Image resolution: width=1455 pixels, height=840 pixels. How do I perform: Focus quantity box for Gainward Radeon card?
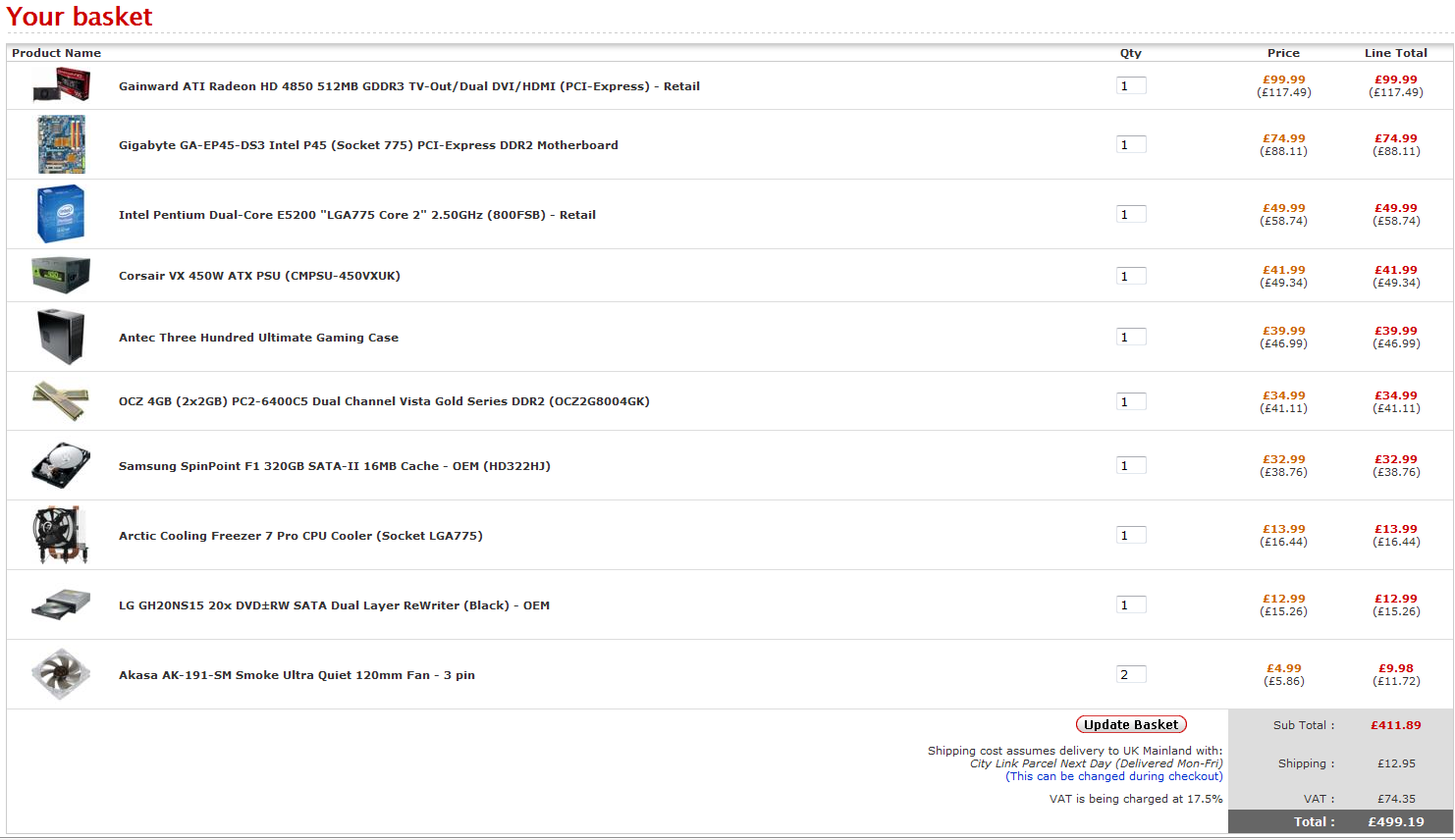point(1131,85)
